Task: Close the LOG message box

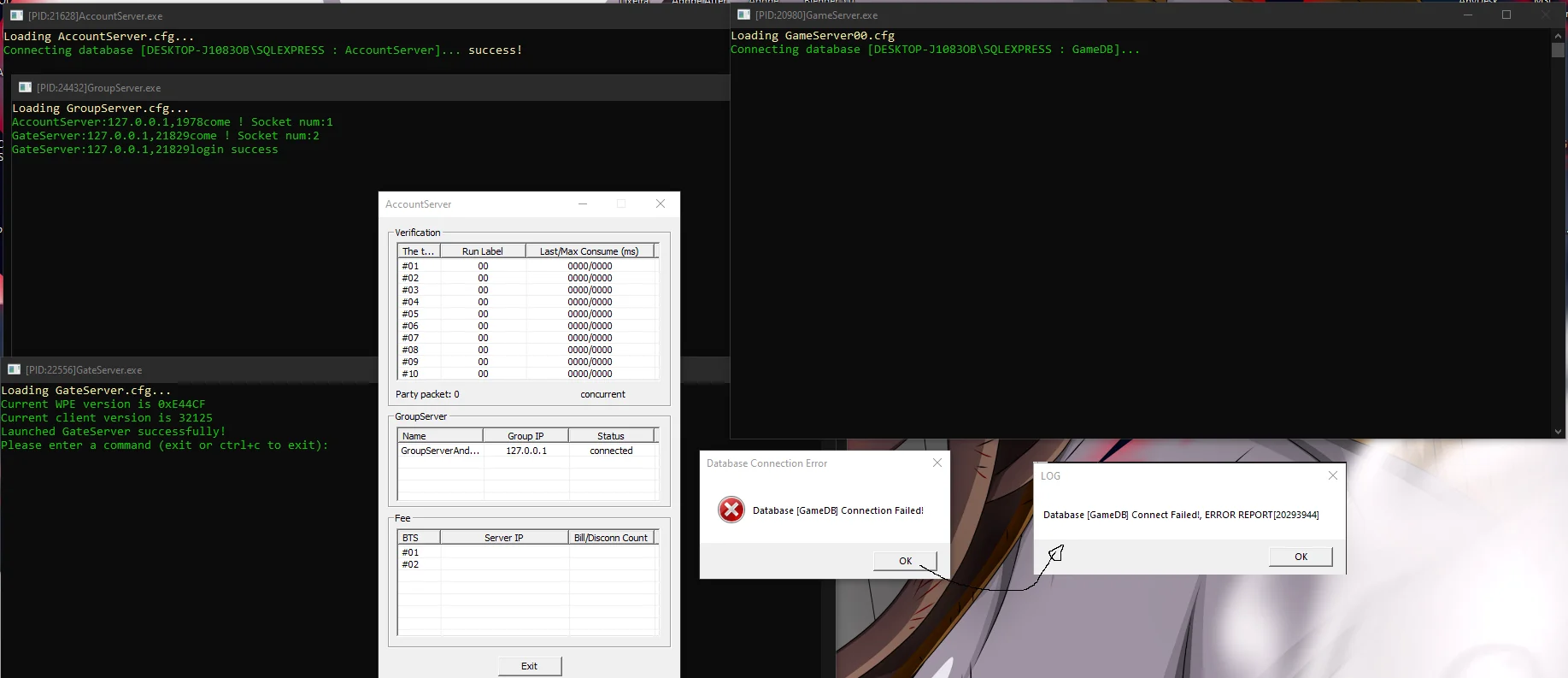Action: click(1333, 475)
